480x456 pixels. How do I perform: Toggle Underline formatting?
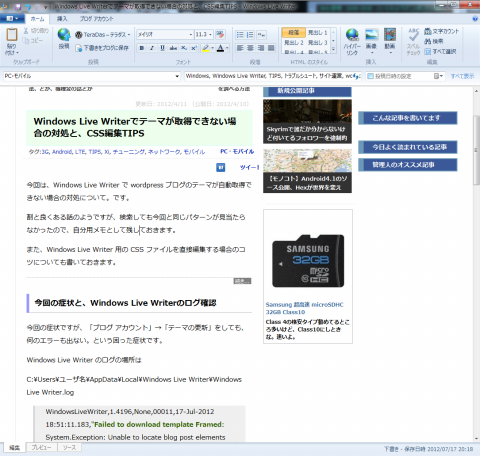point(162,48)
